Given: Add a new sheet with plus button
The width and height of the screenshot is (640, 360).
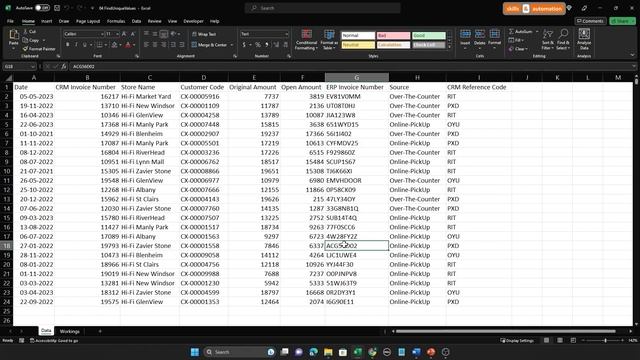Looking at the screenshot, I should tap(100, 331).
